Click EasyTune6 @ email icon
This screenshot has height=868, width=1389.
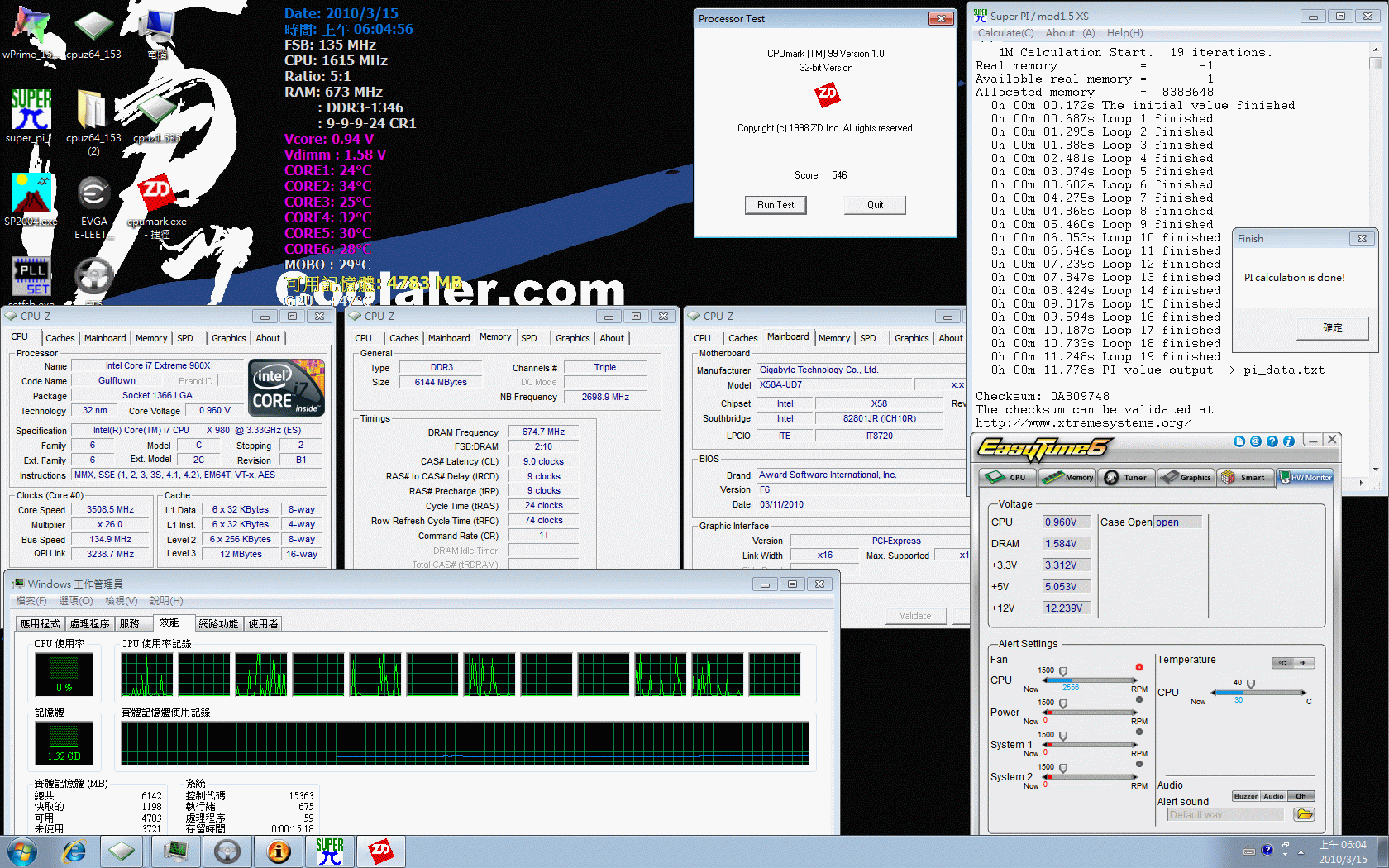point(1256,441)
